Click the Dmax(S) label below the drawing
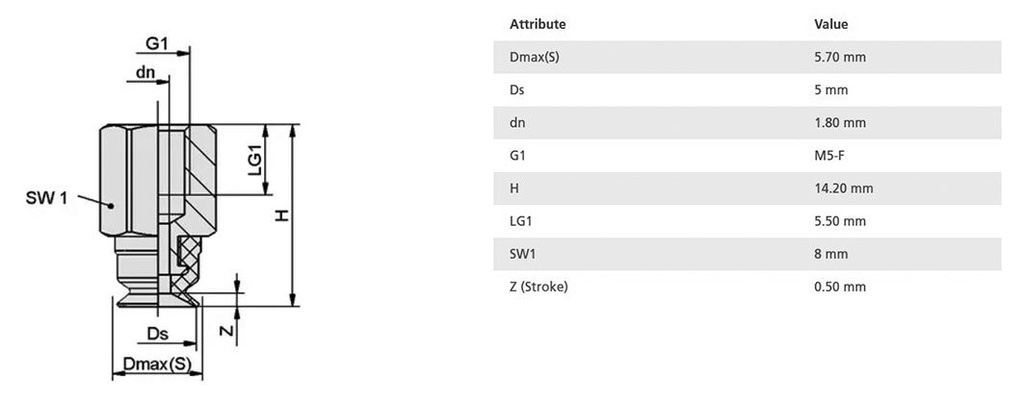This screenshot has height=401, width=1024. pyautogui.click(x=156, y=364)
